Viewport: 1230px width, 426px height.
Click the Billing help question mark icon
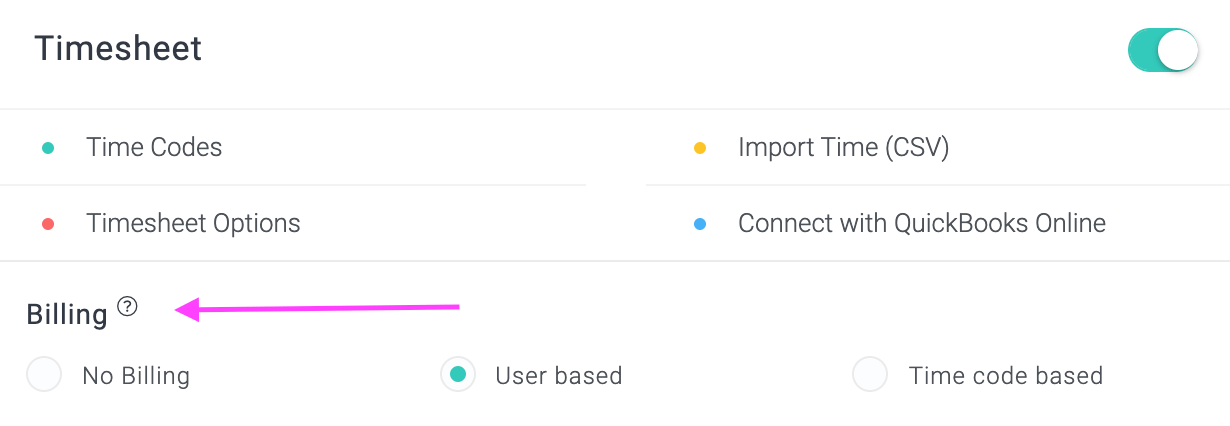(x=127, y=306)
